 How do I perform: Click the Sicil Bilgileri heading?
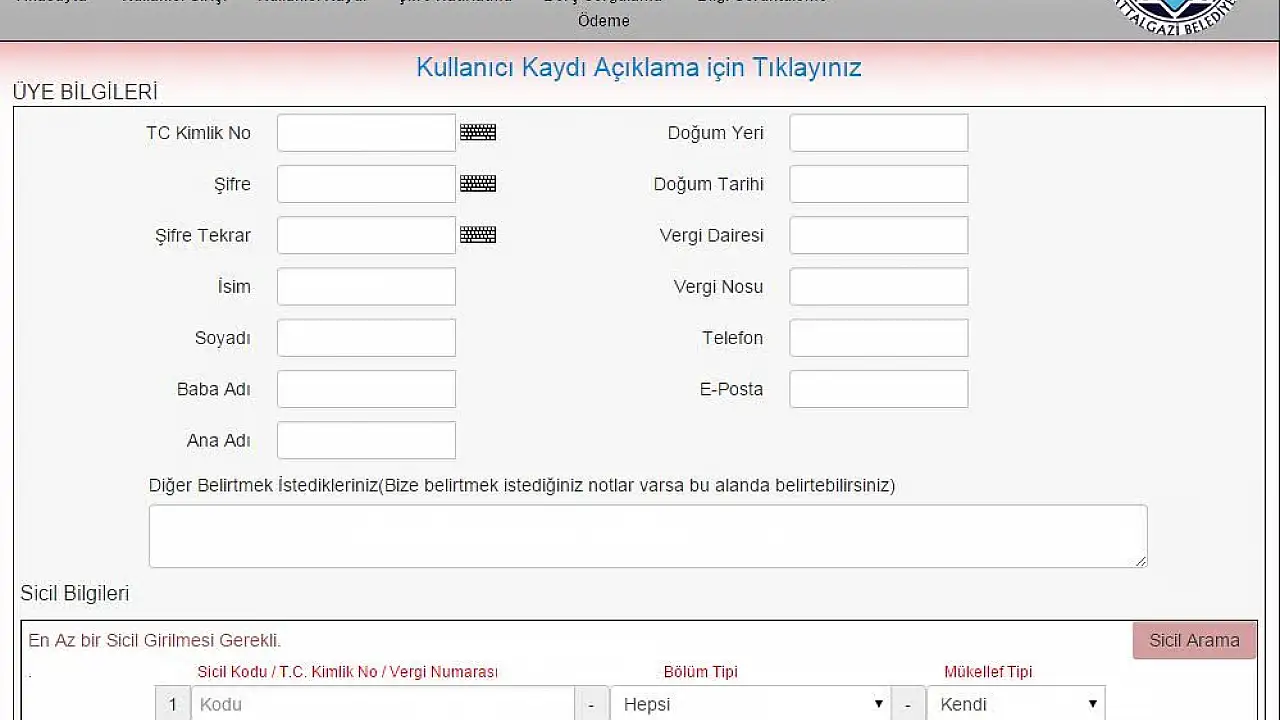(x=75, y=593)
